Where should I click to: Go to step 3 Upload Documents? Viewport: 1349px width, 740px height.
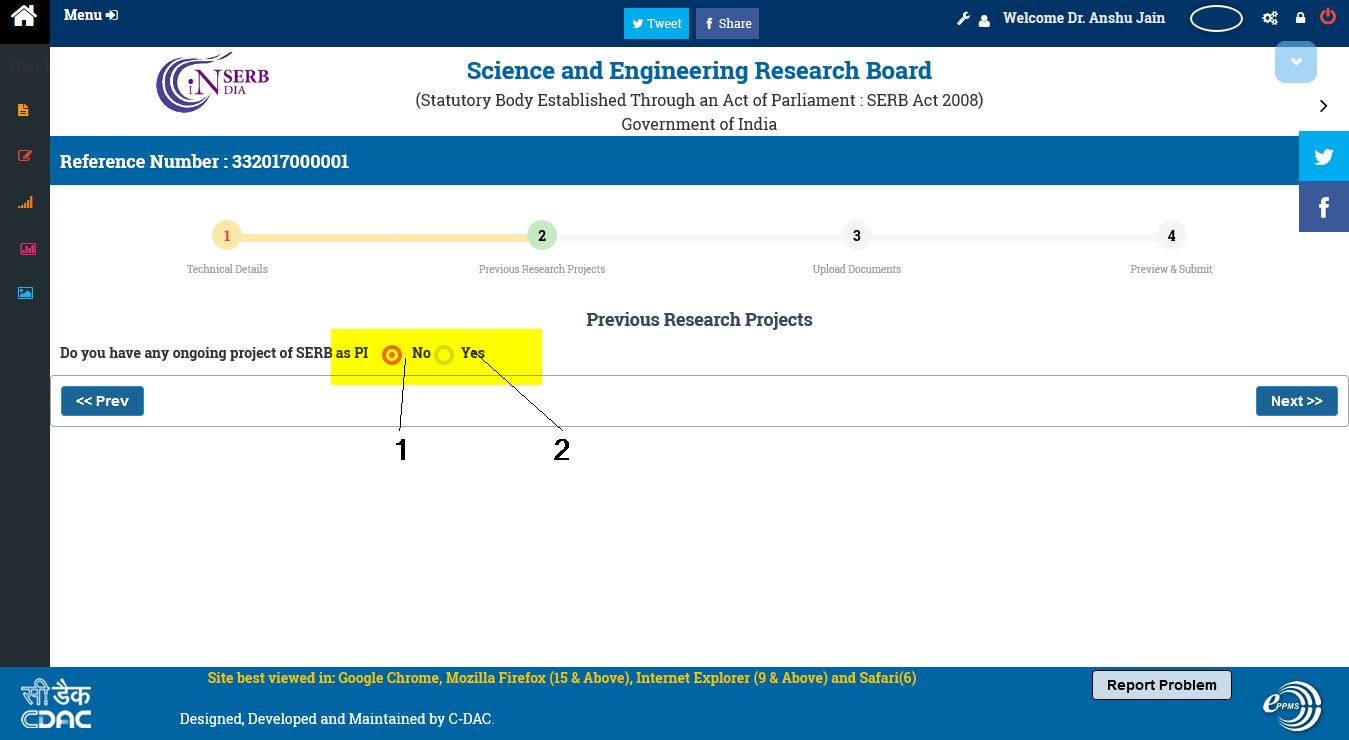(857, 236)
